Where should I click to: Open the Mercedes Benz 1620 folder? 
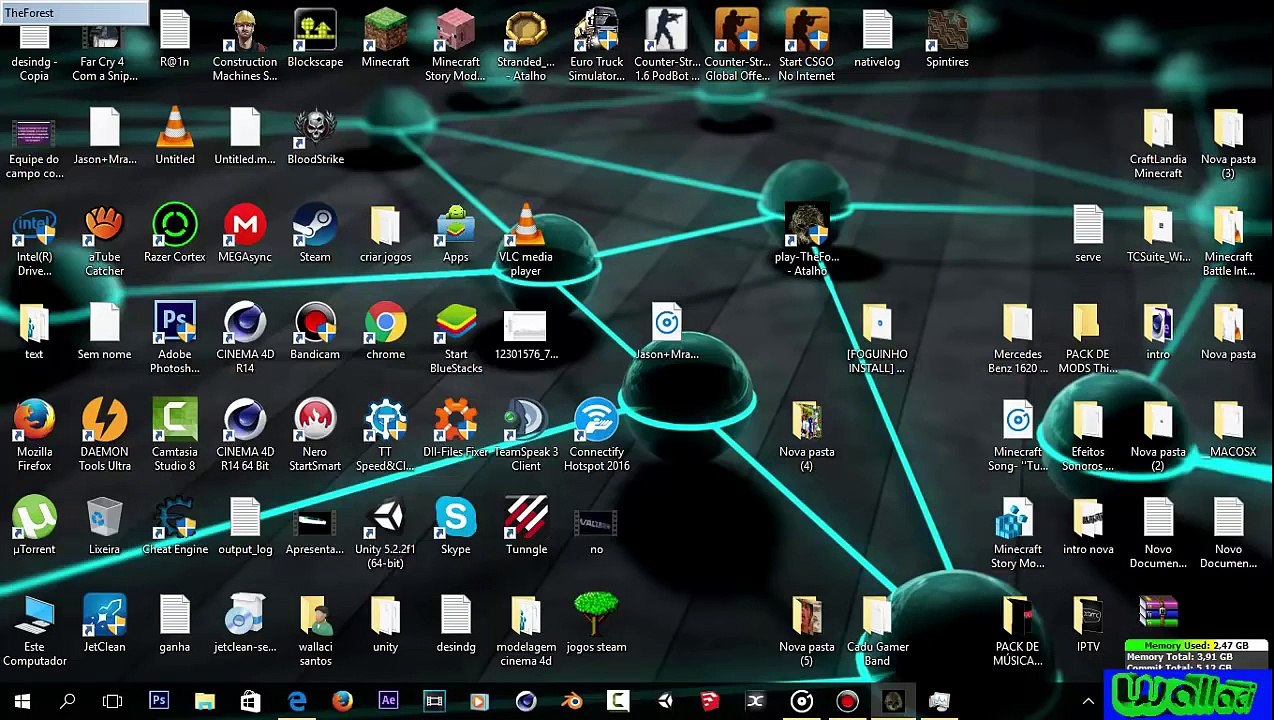pyautogui.click(x=1018, y=339)
